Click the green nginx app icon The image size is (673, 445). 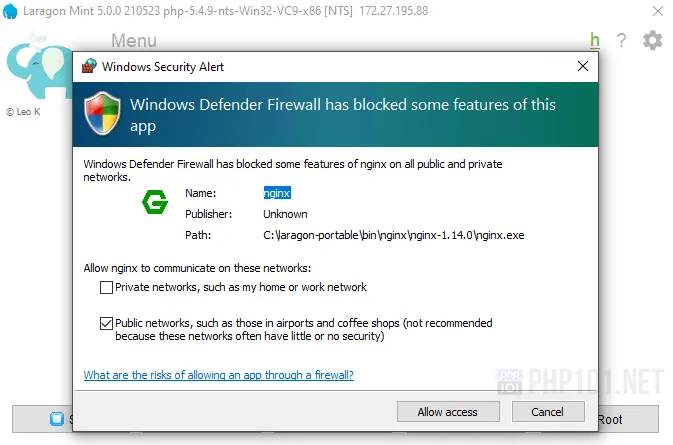(155, 203)
